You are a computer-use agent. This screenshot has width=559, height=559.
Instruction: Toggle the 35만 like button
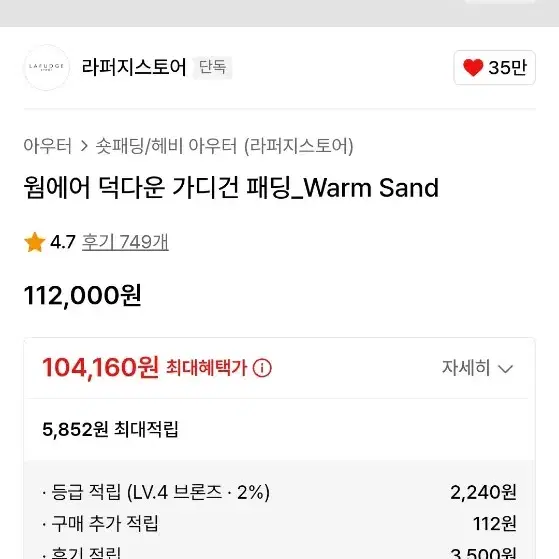click(x=494, y=67)
